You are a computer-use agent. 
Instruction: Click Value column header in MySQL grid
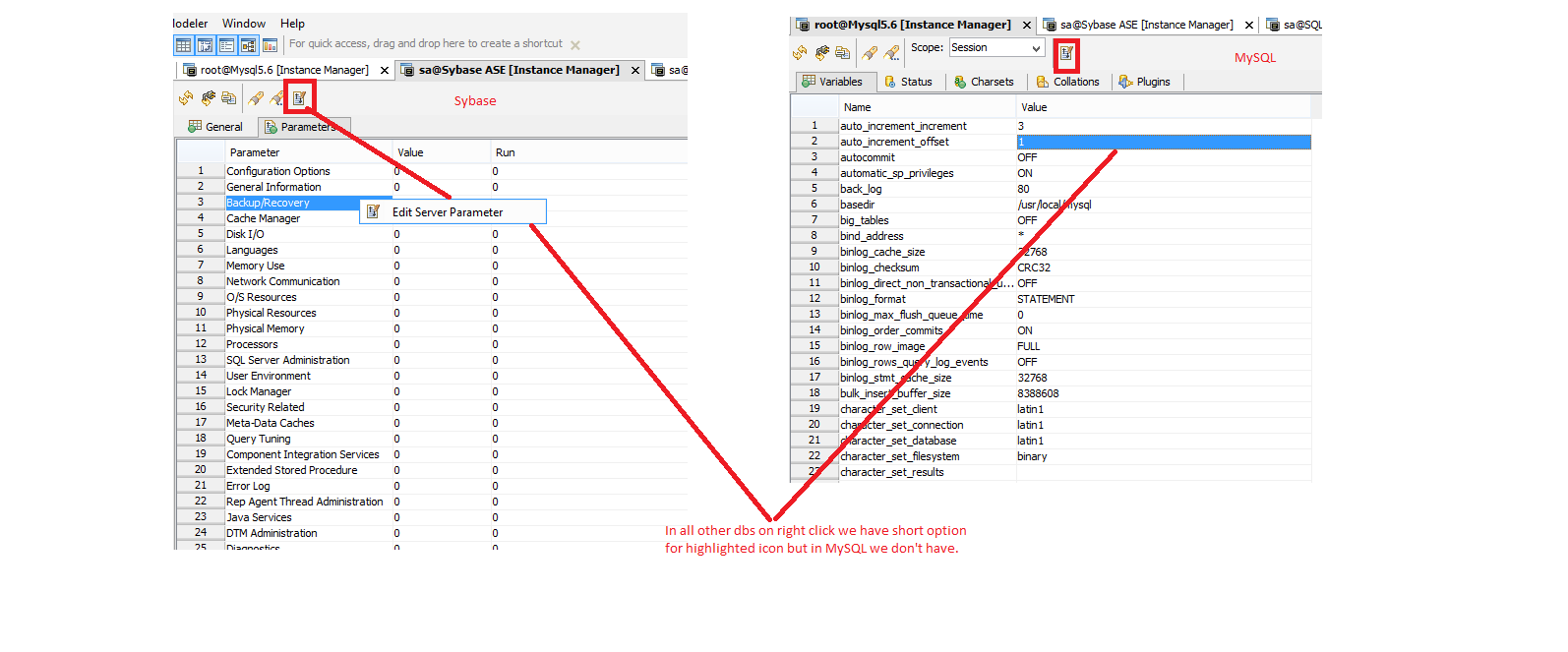(x=1164, y=107)
